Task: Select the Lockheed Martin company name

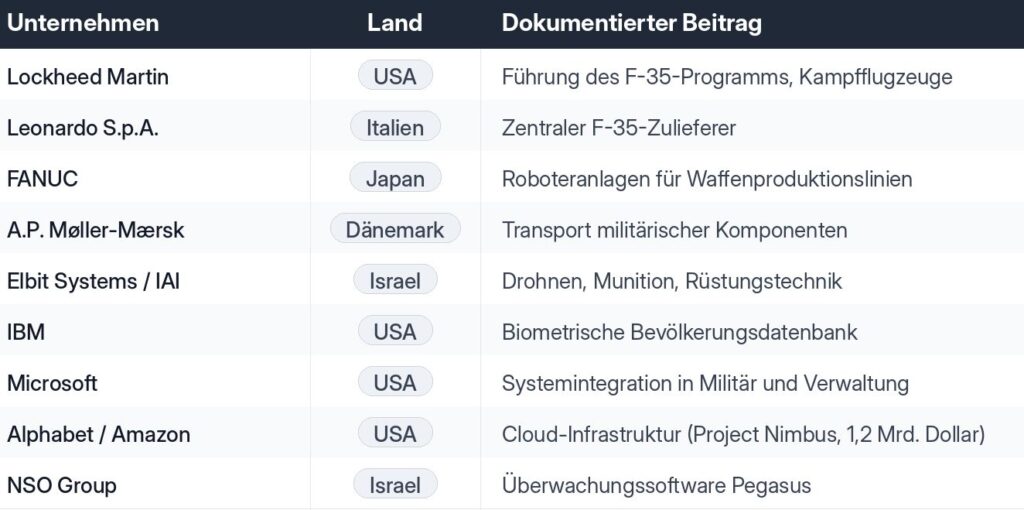Action: (88, 76)
